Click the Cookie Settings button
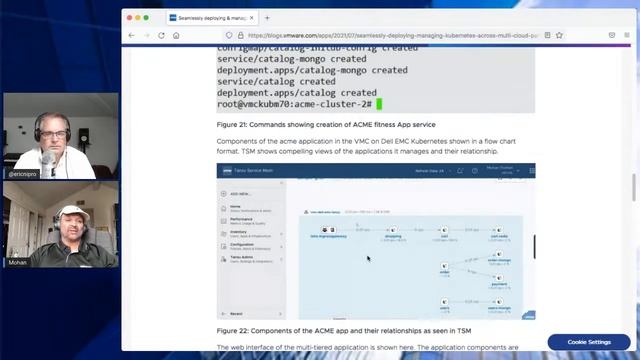Screen dimensions: 640x360 click(589, 342)
